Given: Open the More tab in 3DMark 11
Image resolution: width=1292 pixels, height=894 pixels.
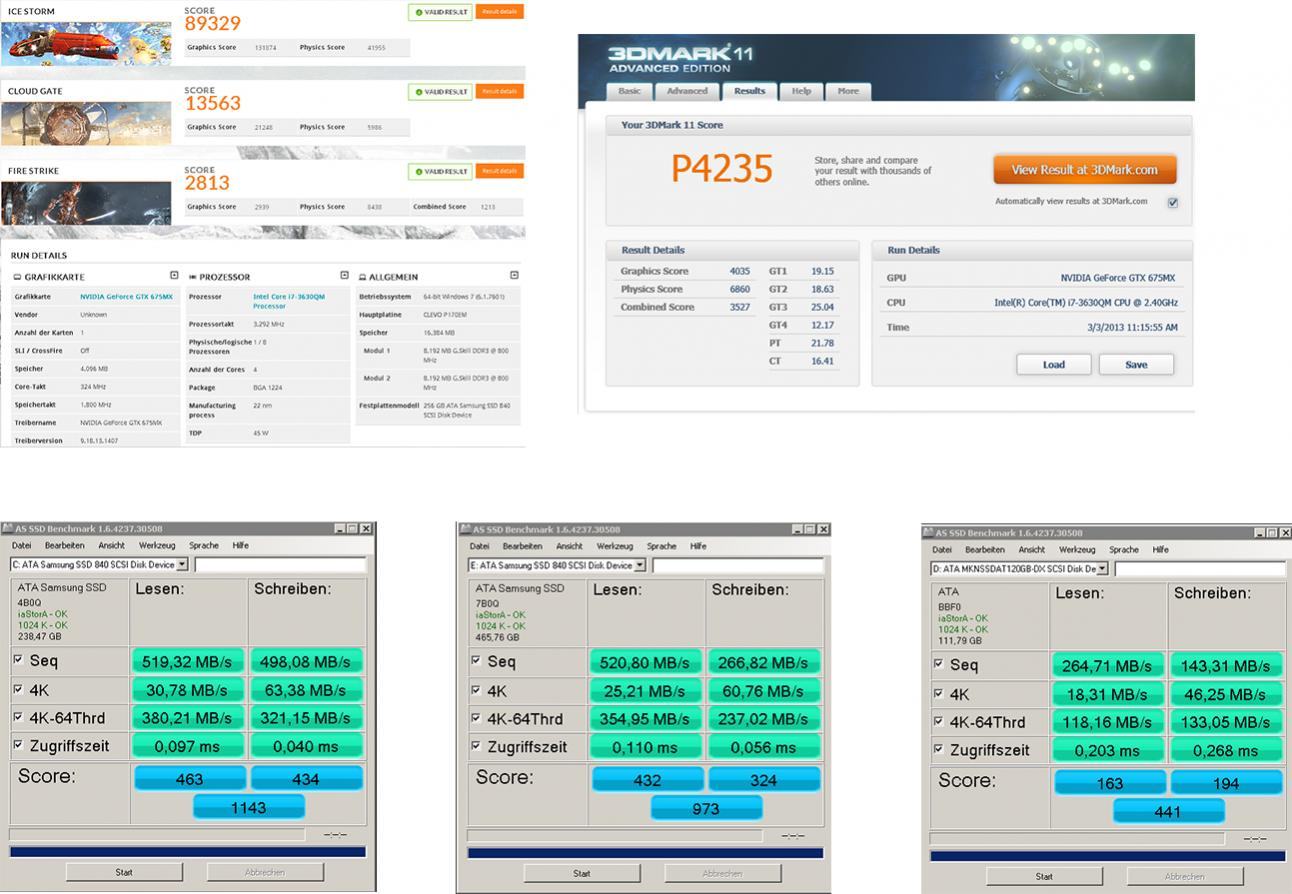Looking at the screenshot, I should [x=848, y=91].
